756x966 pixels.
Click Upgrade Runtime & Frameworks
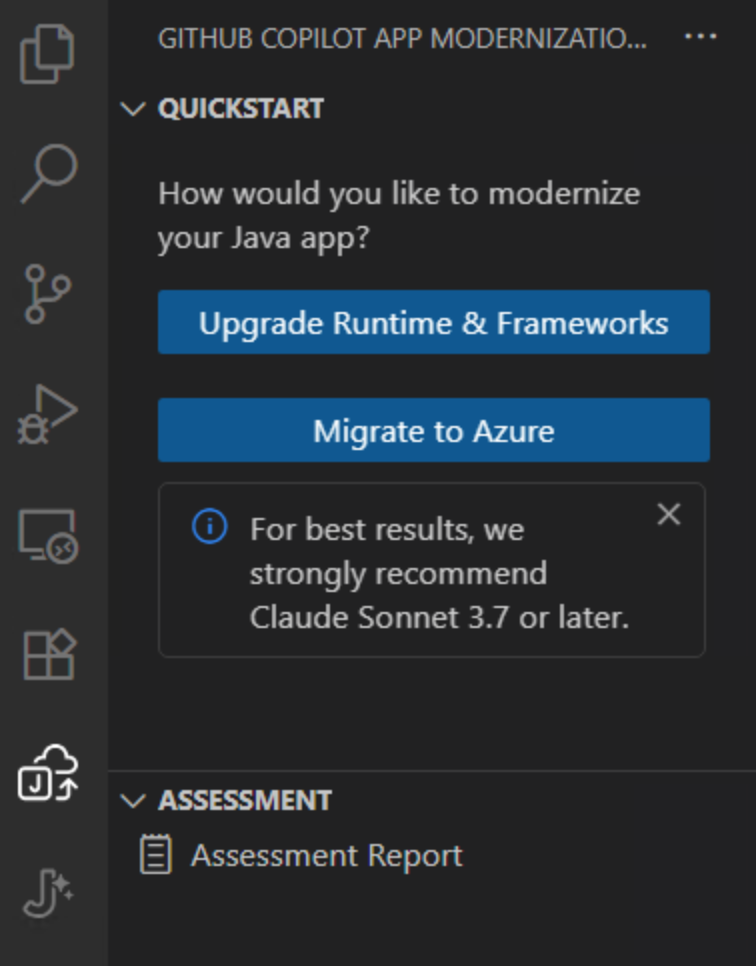pyautogui.click(x=433, y=322)
